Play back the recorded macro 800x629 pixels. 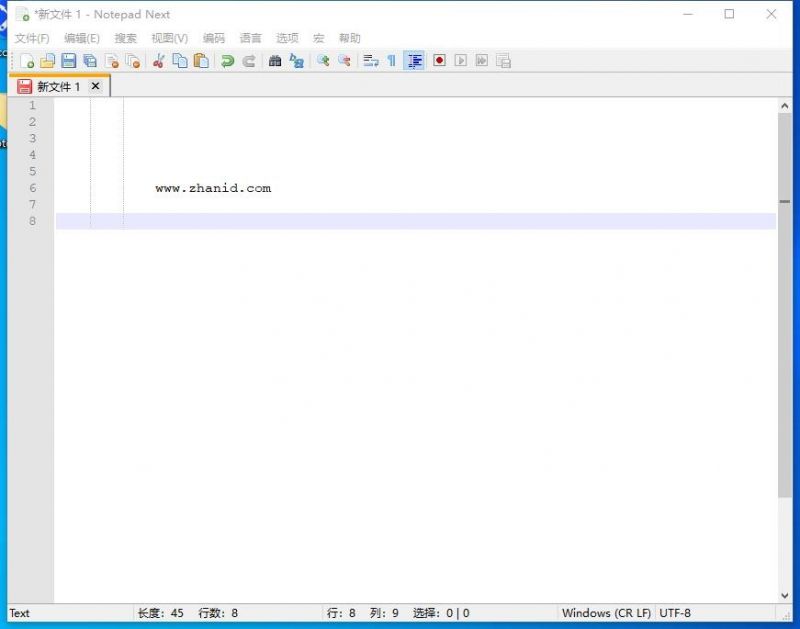(x=461, y=61)
